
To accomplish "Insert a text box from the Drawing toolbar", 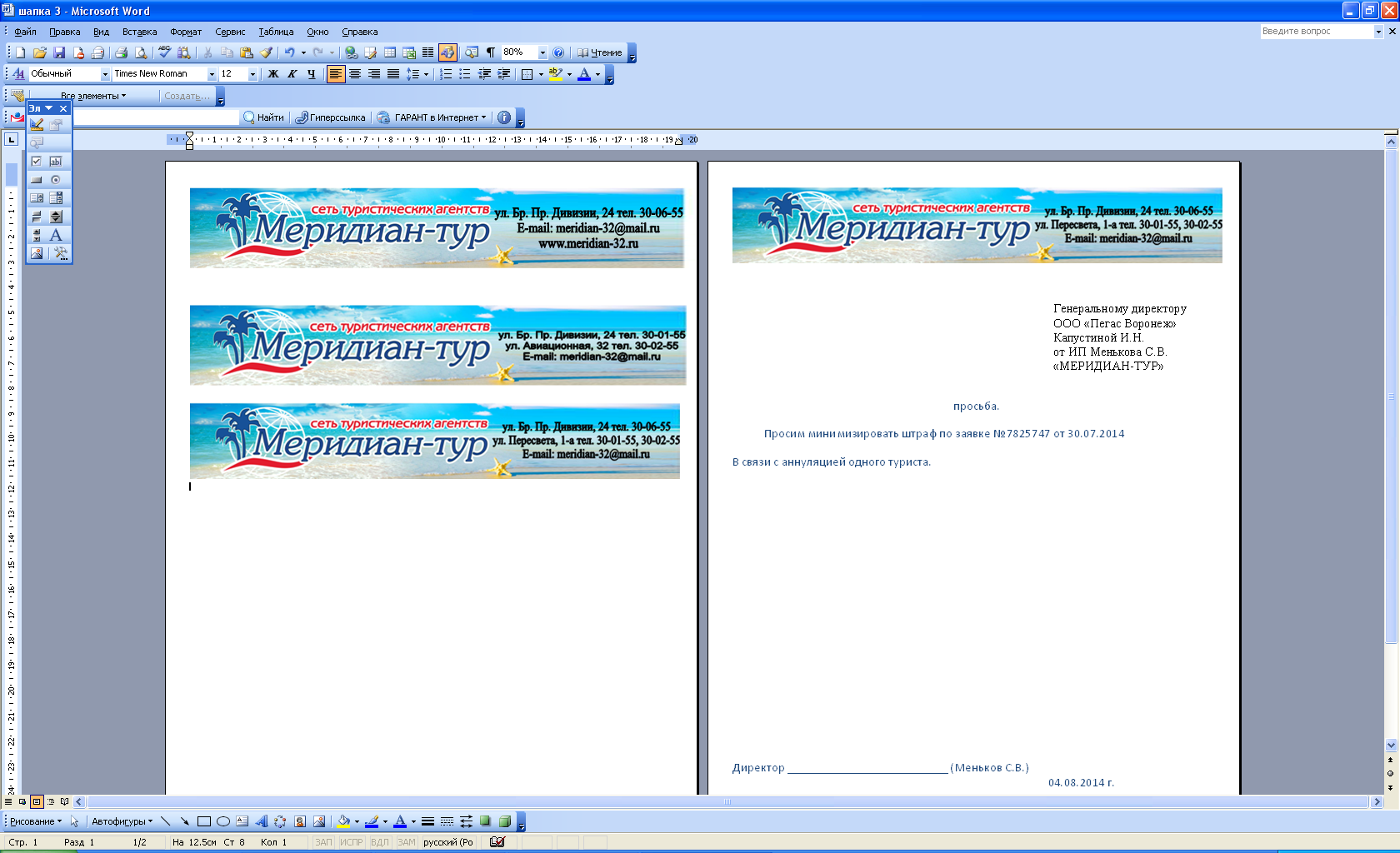I will pos(242,821).
